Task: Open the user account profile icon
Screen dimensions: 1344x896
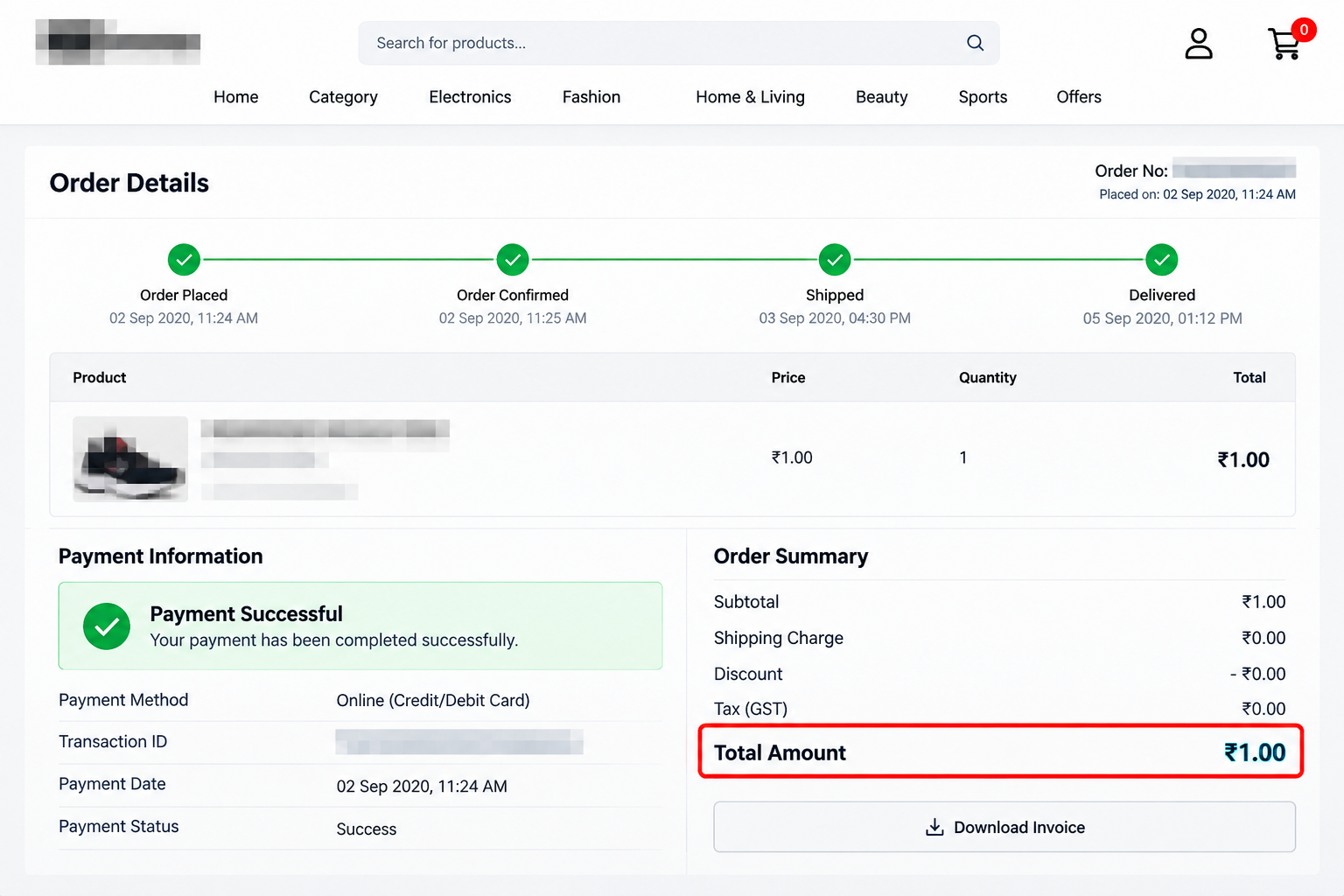Action: [1199, 44]
